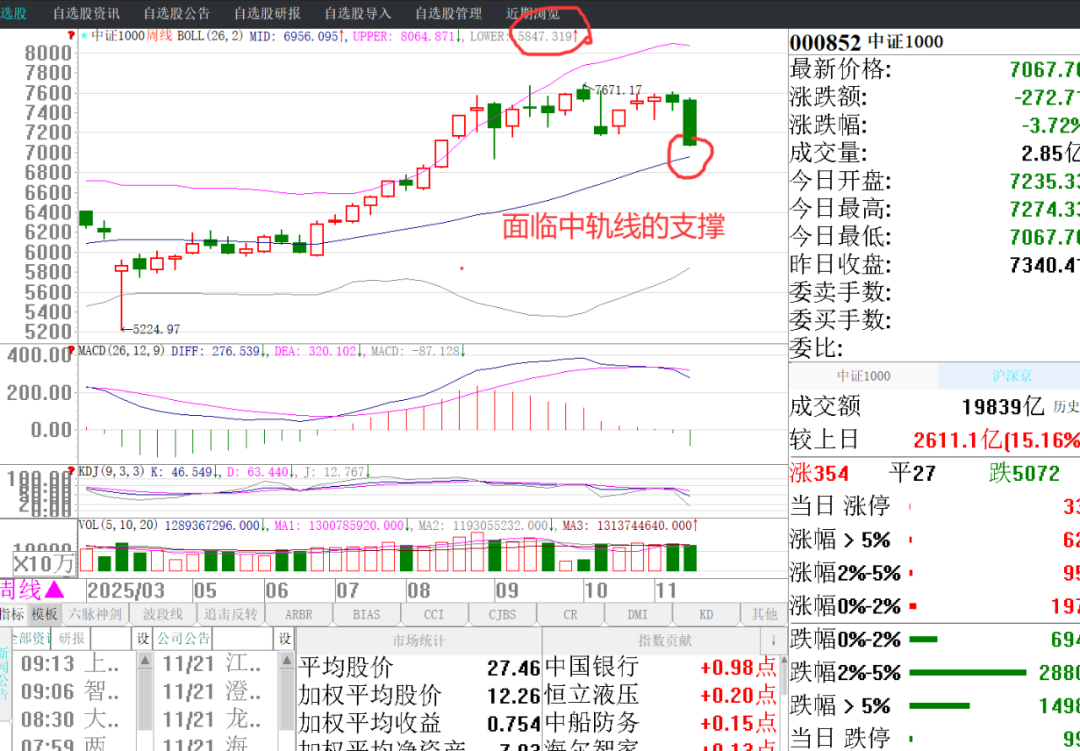Expand the magenta 周线 period triangle
Viewport: 1080px width, 751px height.
point(54,590)
